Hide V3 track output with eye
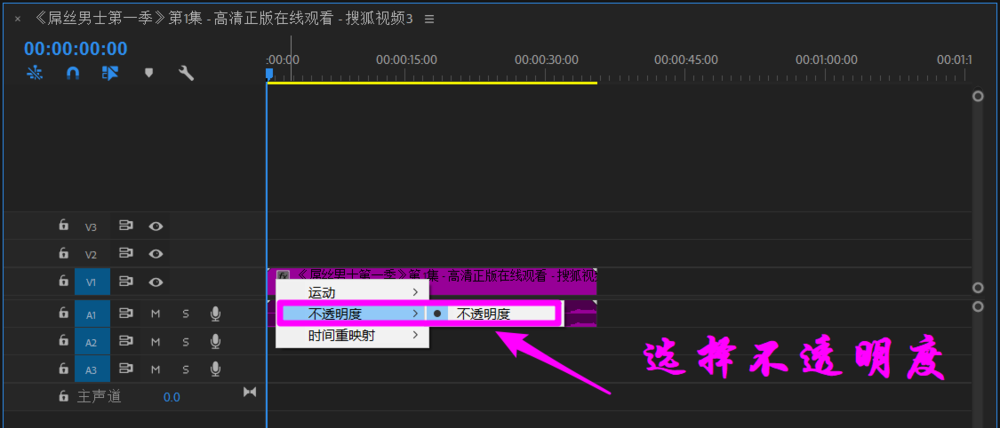This screenshot has height=428, width=1000. pyautogui.click(x=156, y=226)
